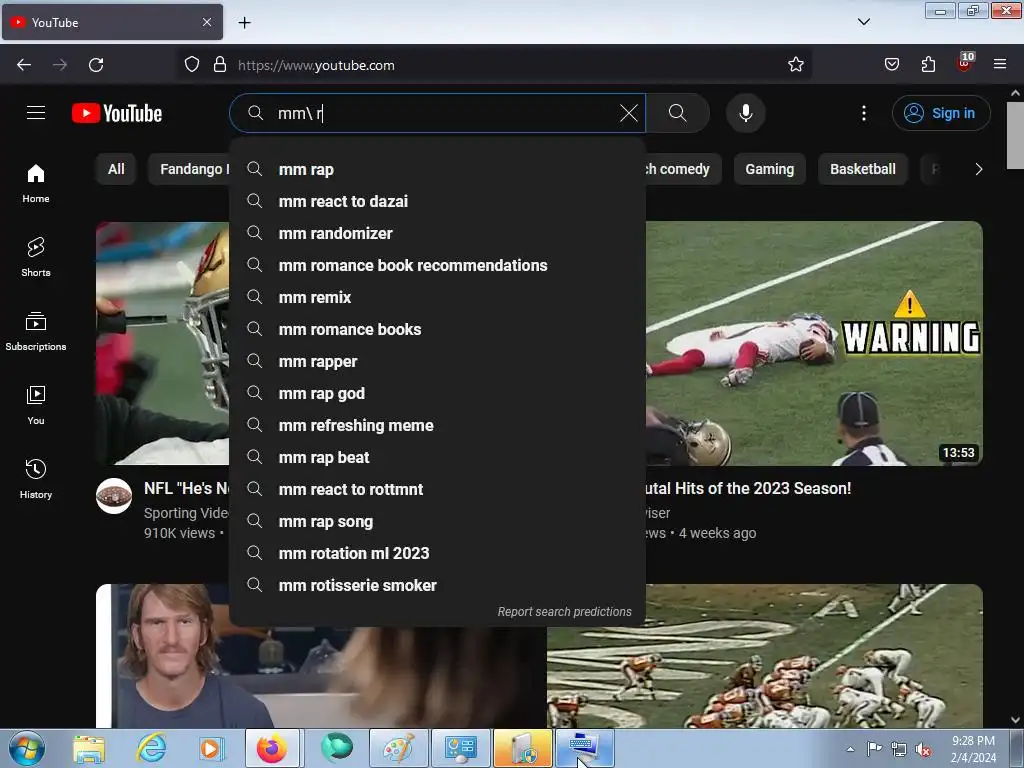Save page to Pocket
The width and height of the screenshot is (1024, 768).
[891, 64]
